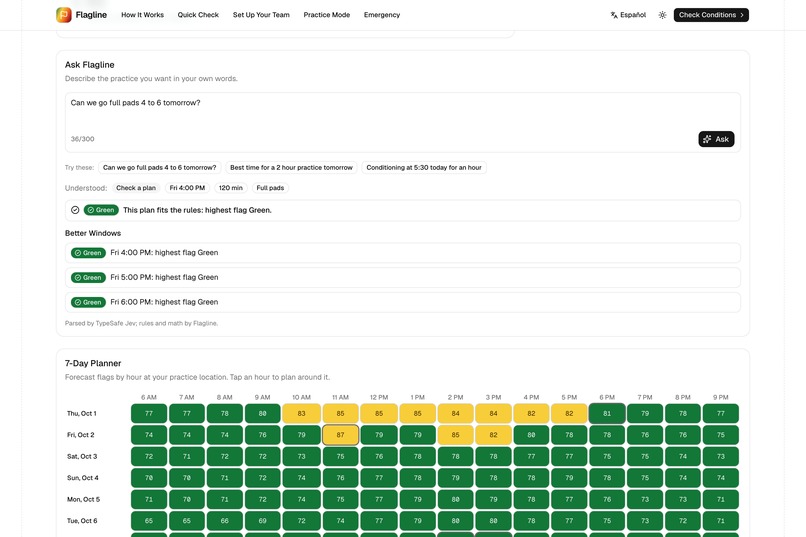Click the '120 min' understood chip
Screen dimensions: 806x537
(231, 188)
